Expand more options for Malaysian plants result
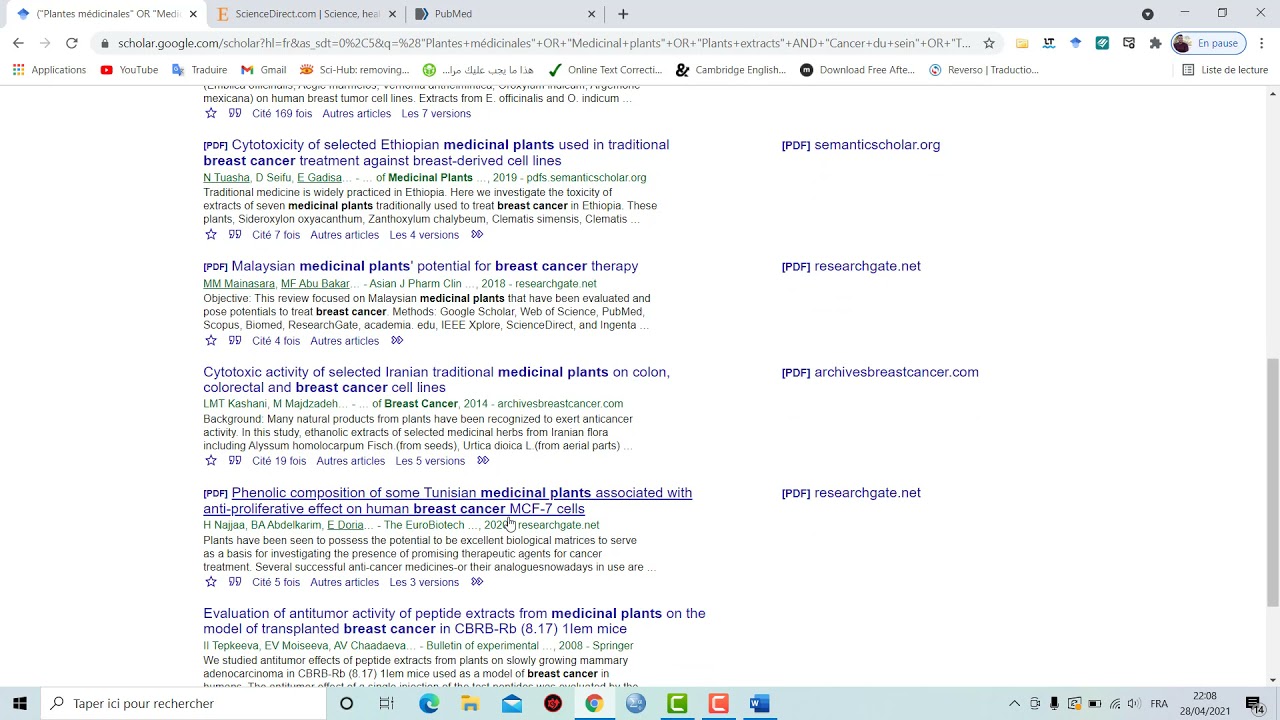The width and height of the screenshot is (1280, 720). click(x=397, y=341)
